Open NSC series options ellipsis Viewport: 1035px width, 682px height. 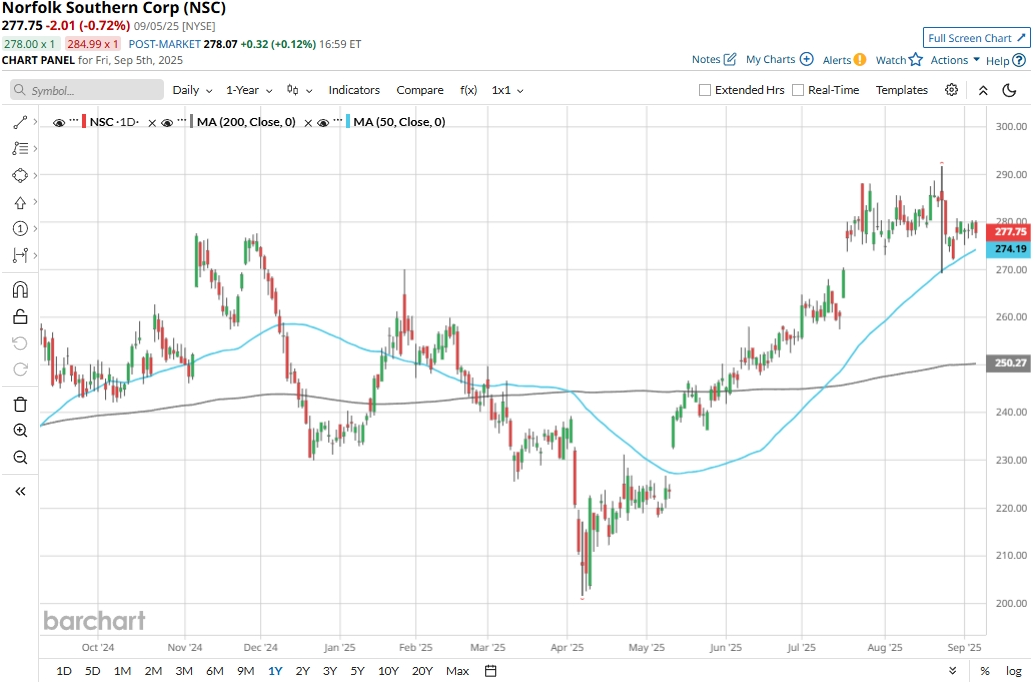click(x=73, y=119)
